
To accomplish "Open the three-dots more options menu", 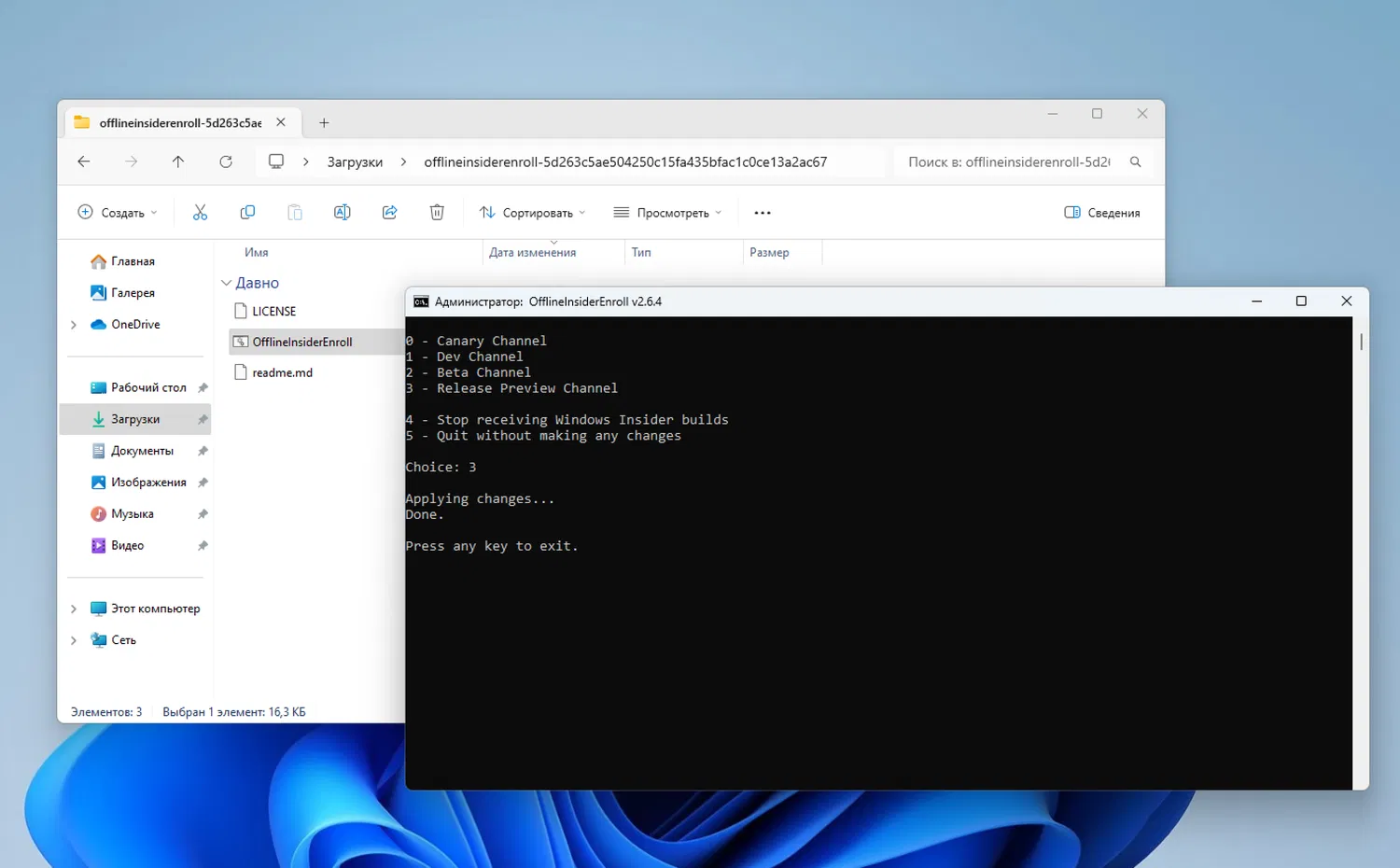I will 763,213.
